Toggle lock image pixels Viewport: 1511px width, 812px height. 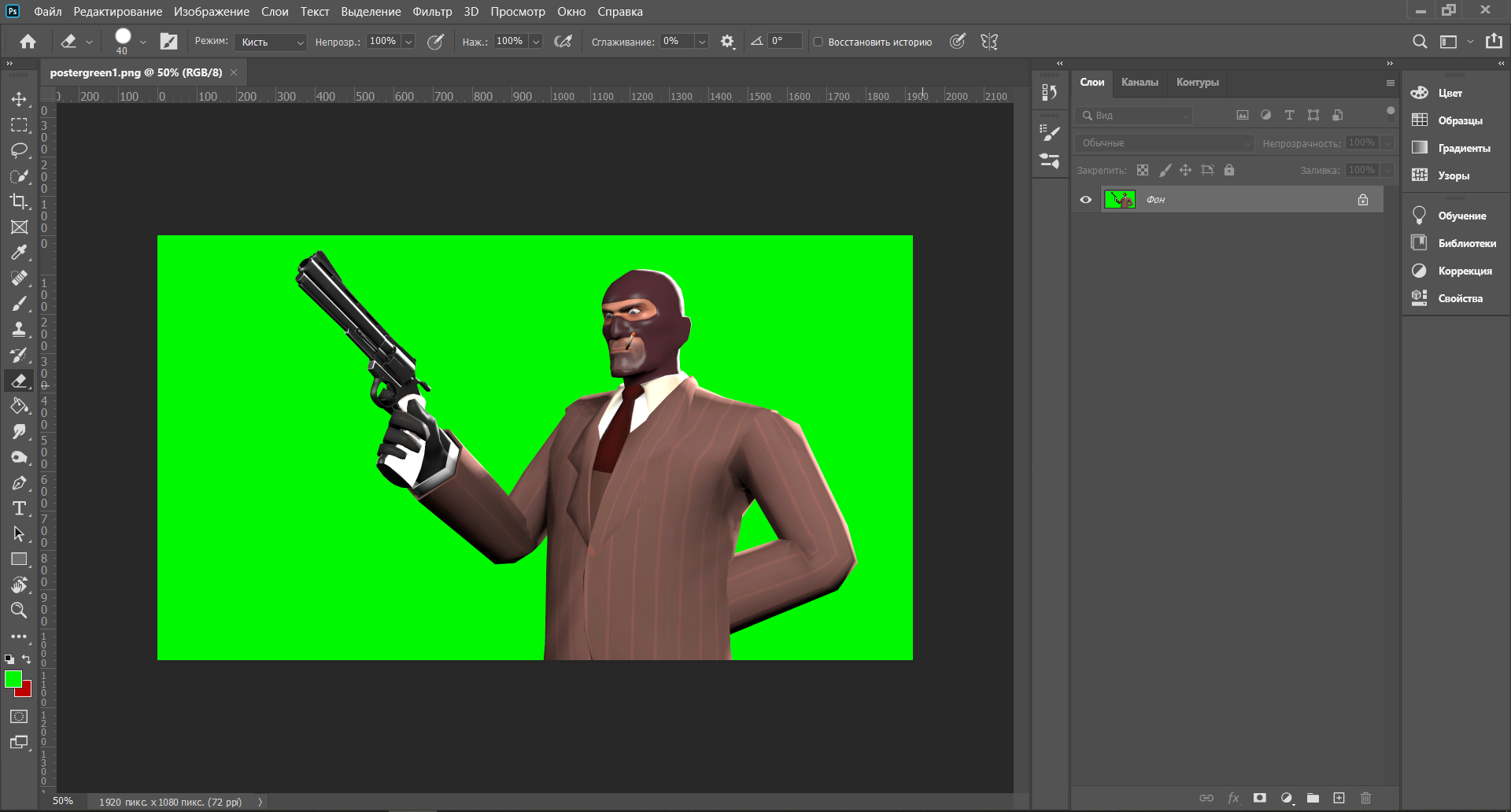pyautogui.click(x=1165, y=170)
